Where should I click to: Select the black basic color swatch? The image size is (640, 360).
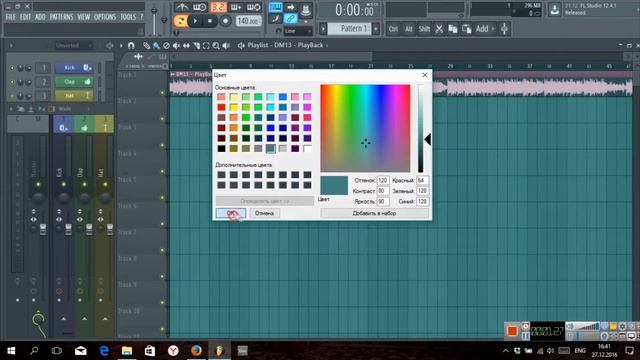click(x=221, y=149)
